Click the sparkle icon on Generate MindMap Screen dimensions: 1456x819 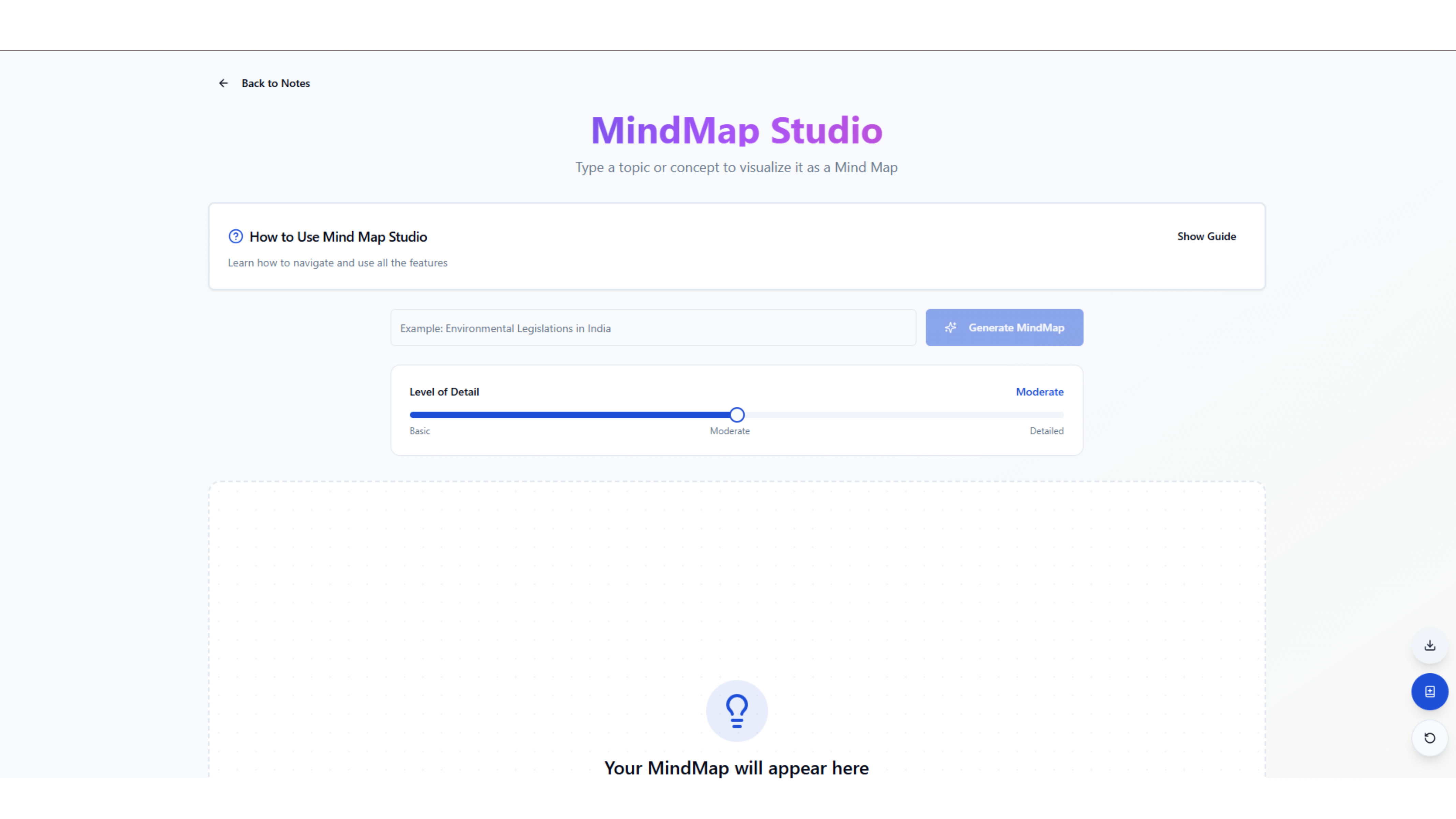point(951,328)
